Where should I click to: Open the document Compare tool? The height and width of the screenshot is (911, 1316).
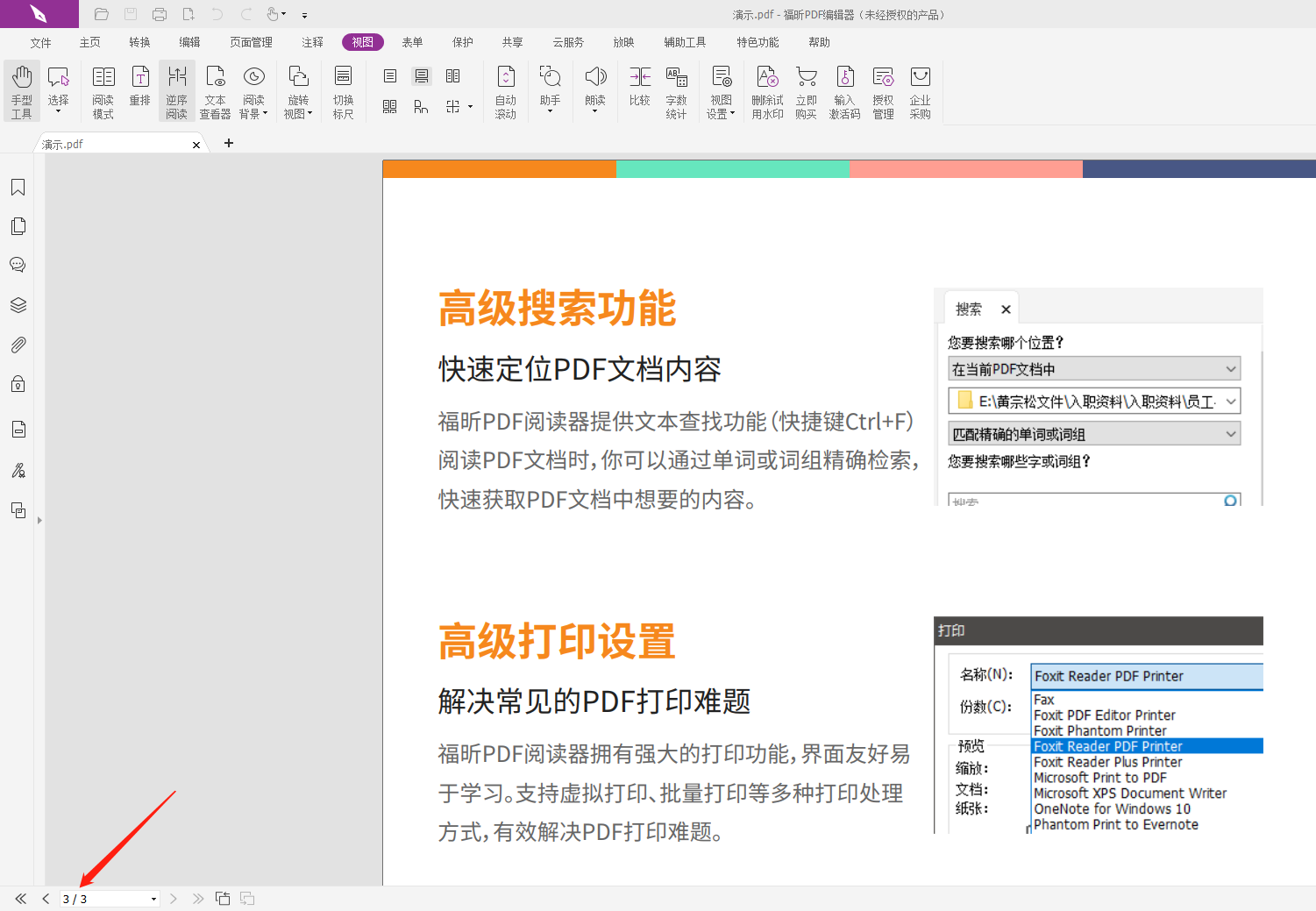[639, 88]
